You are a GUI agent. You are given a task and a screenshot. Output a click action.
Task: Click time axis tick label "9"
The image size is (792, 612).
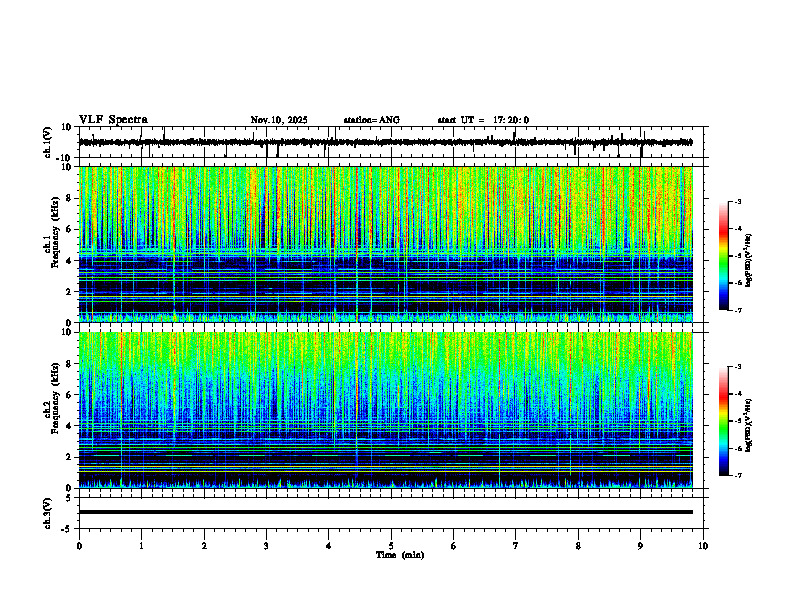pyautogui.click(x=640, y=546)
